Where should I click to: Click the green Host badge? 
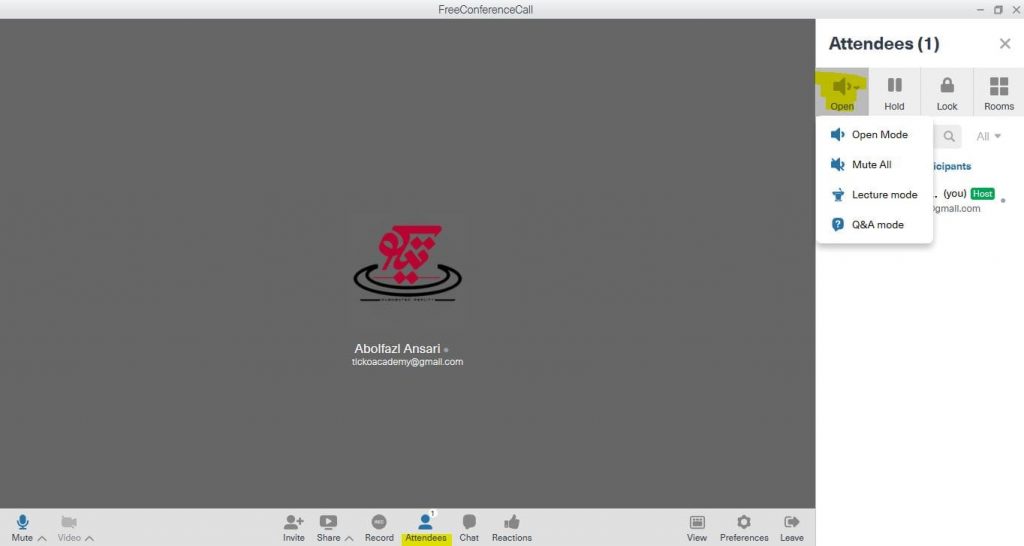(x=982, y=193)
